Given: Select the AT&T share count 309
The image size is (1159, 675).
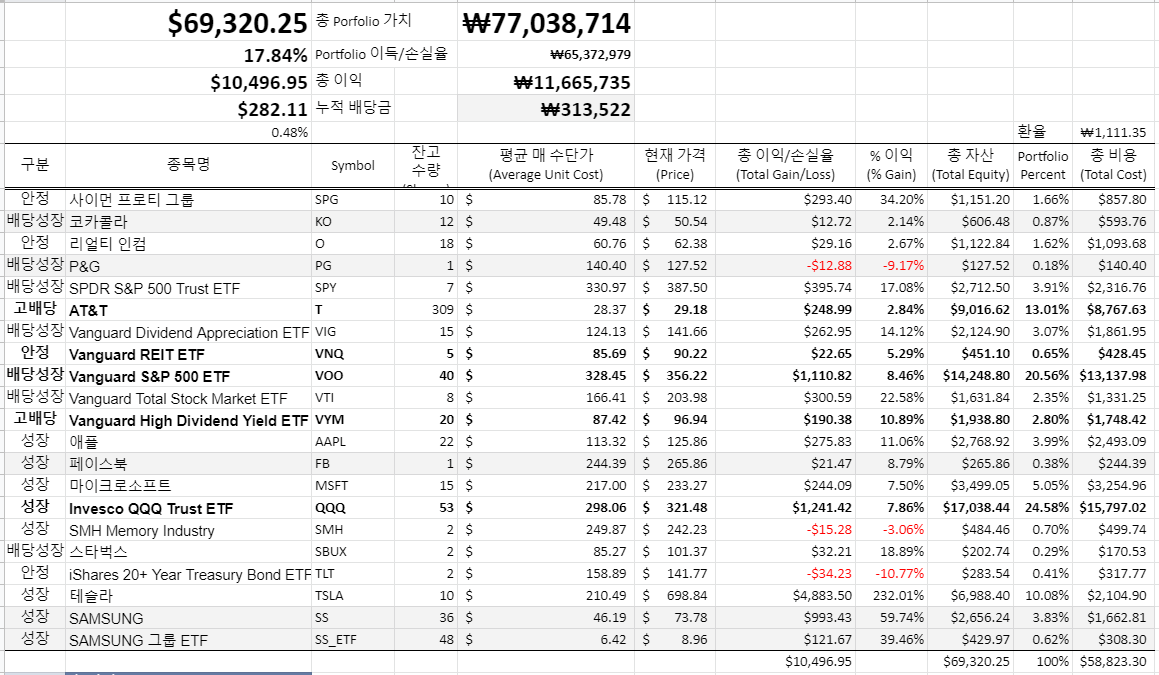Looking at the screenshot, I should [426, 310].
